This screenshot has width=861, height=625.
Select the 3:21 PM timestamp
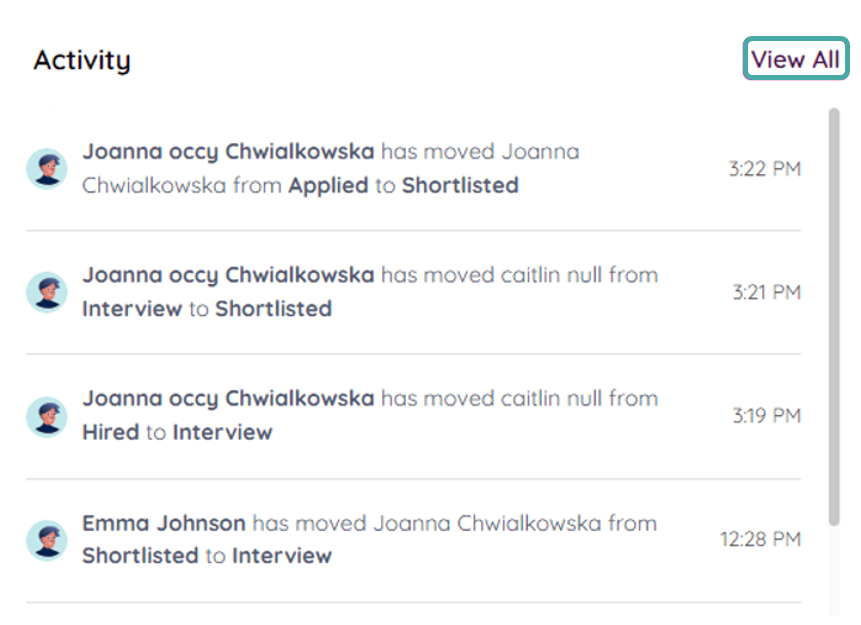766,292
